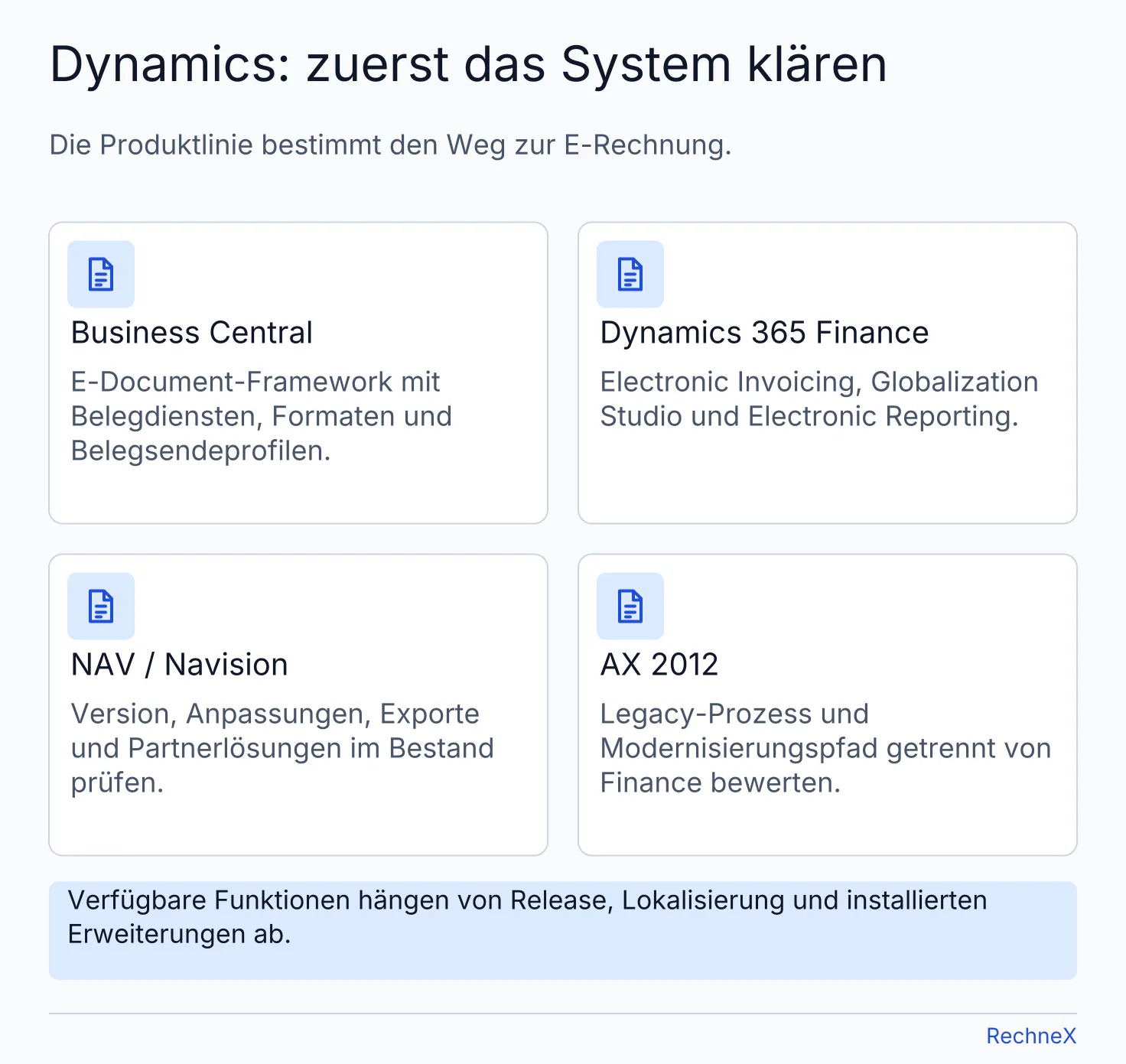Click the document icon above AX 2012

coord(630,607)
